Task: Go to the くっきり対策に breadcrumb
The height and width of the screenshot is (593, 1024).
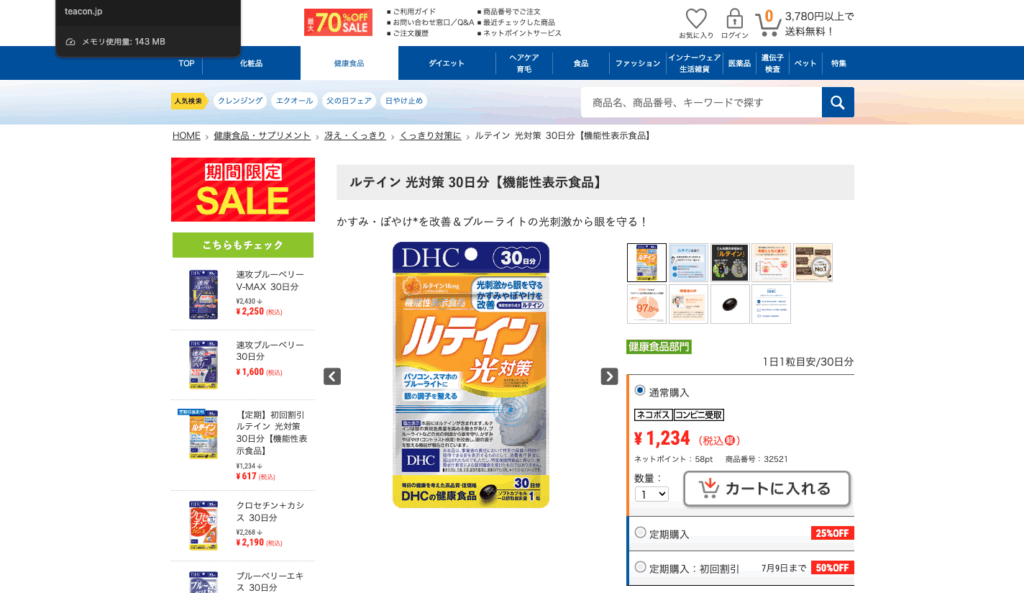Action: click(430, 136)
